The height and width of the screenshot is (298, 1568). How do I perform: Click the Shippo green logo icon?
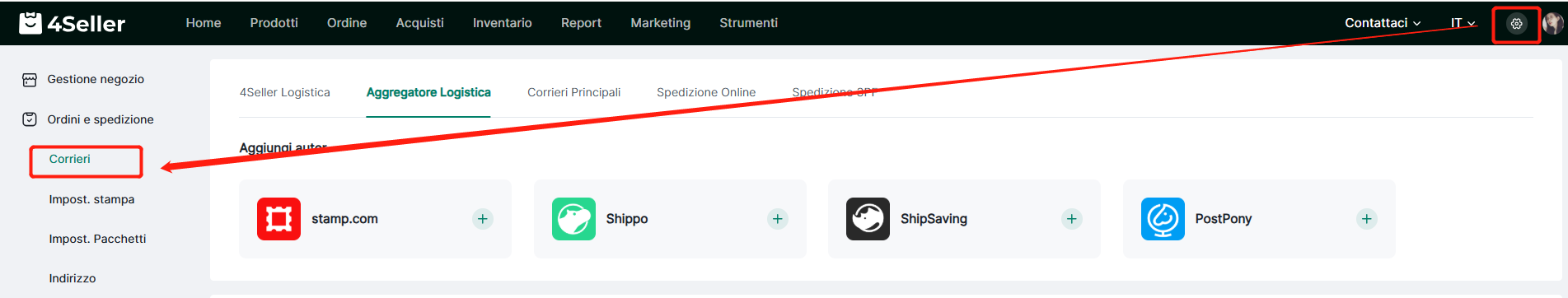click(x=573, y=219)
